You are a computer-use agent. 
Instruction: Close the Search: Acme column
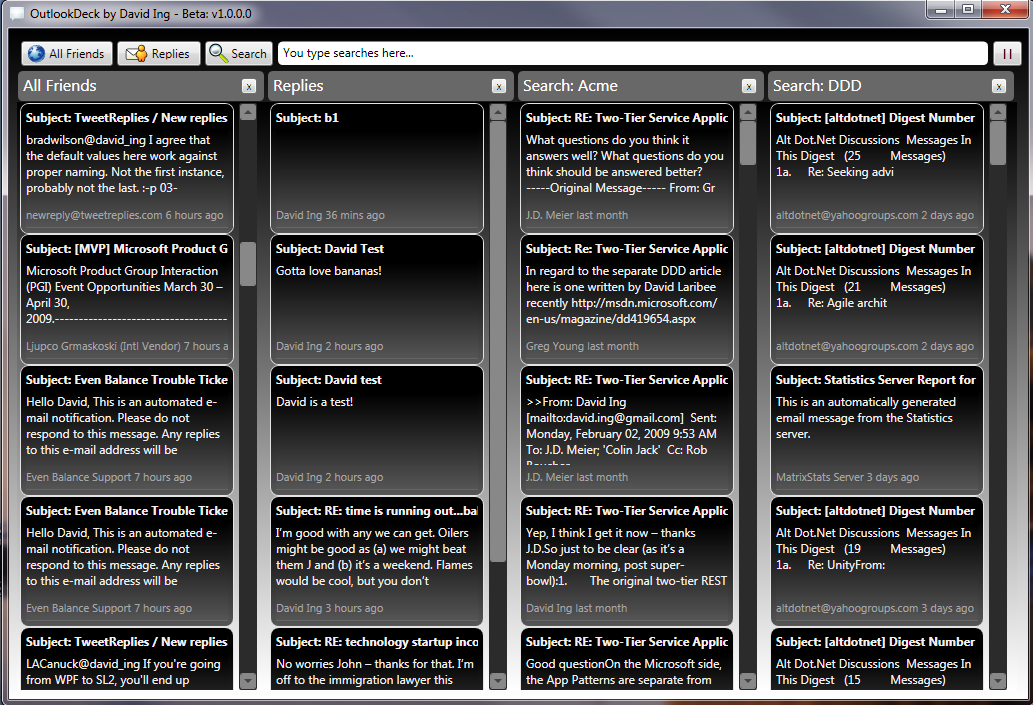tap(748, 86)
